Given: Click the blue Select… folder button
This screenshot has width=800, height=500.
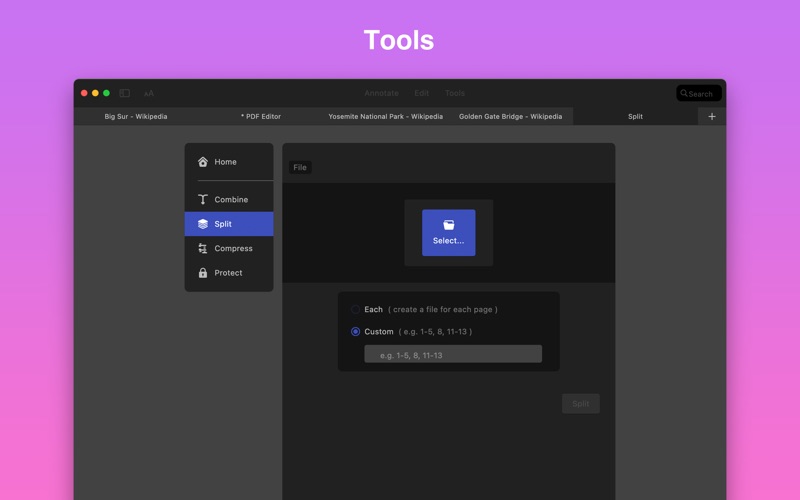Looking at the screenshot, I should (448, 232).
